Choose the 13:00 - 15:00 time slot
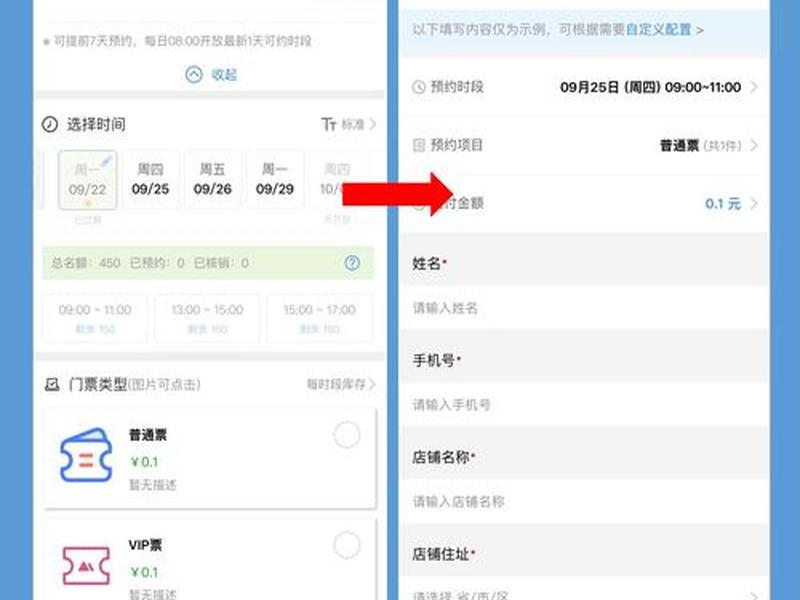 207,318
